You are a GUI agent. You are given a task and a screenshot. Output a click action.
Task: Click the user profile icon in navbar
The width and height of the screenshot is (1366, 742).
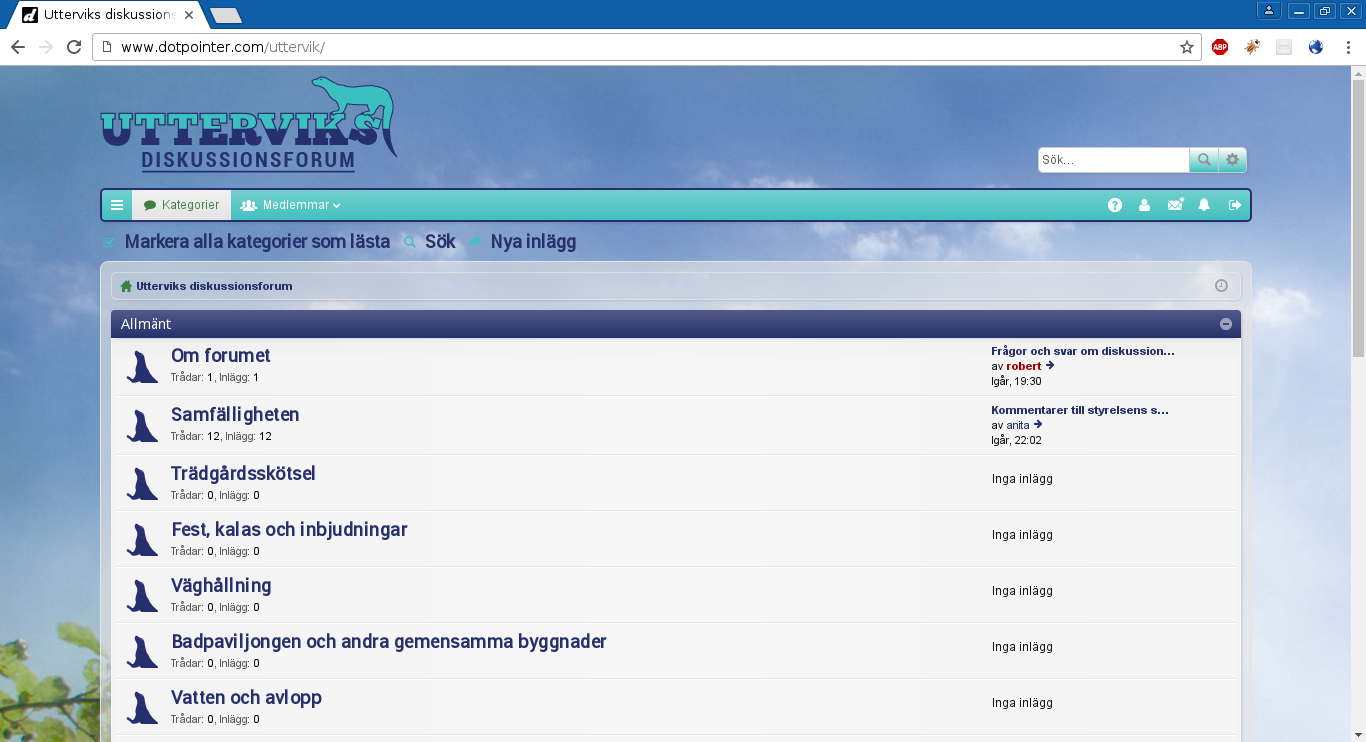[1145, 205]
